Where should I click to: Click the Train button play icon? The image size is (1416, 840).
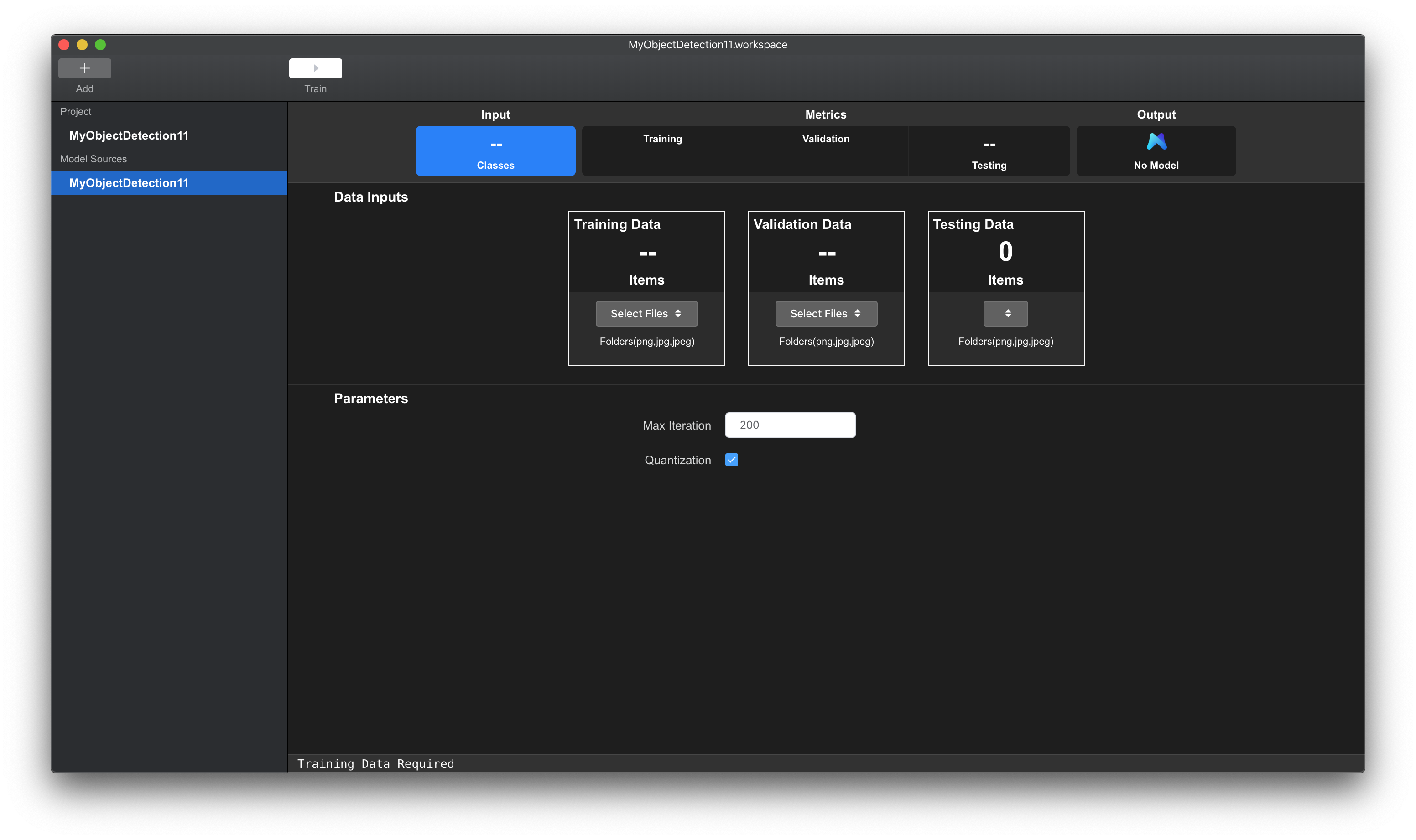(x=315, y=67)
